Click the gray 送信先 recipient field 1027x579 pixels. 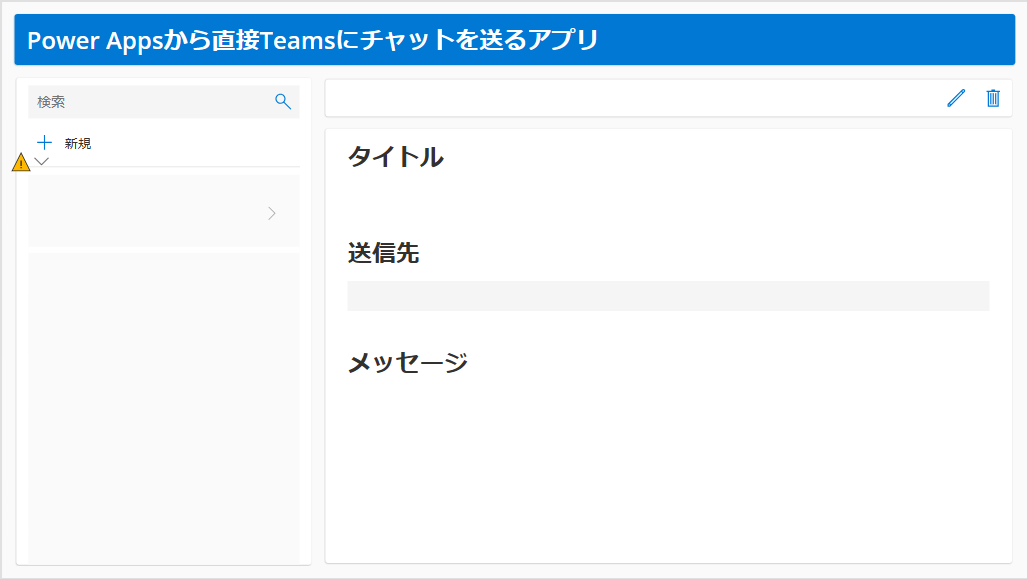click(x=668, y=296)
